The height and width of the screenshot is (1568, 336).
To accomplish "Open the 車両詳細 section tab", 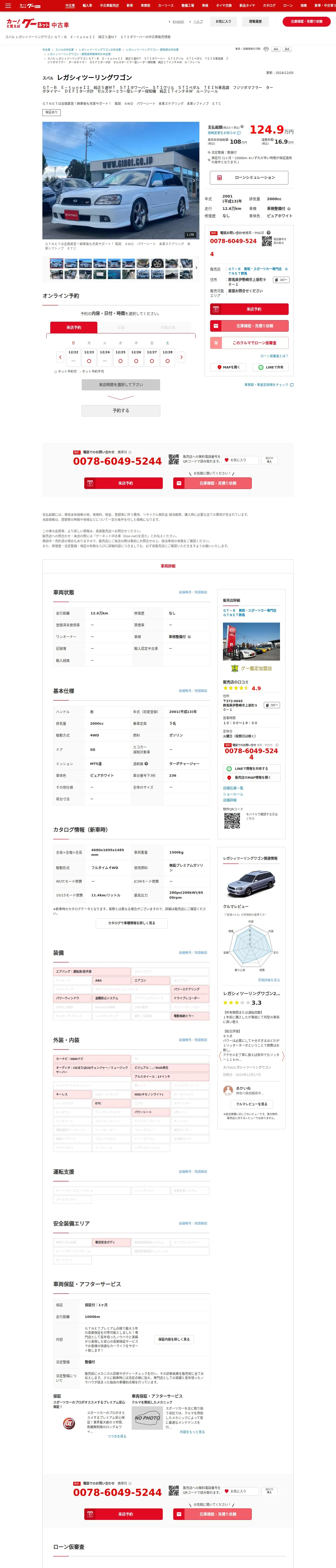I will [x=168, y=566].
